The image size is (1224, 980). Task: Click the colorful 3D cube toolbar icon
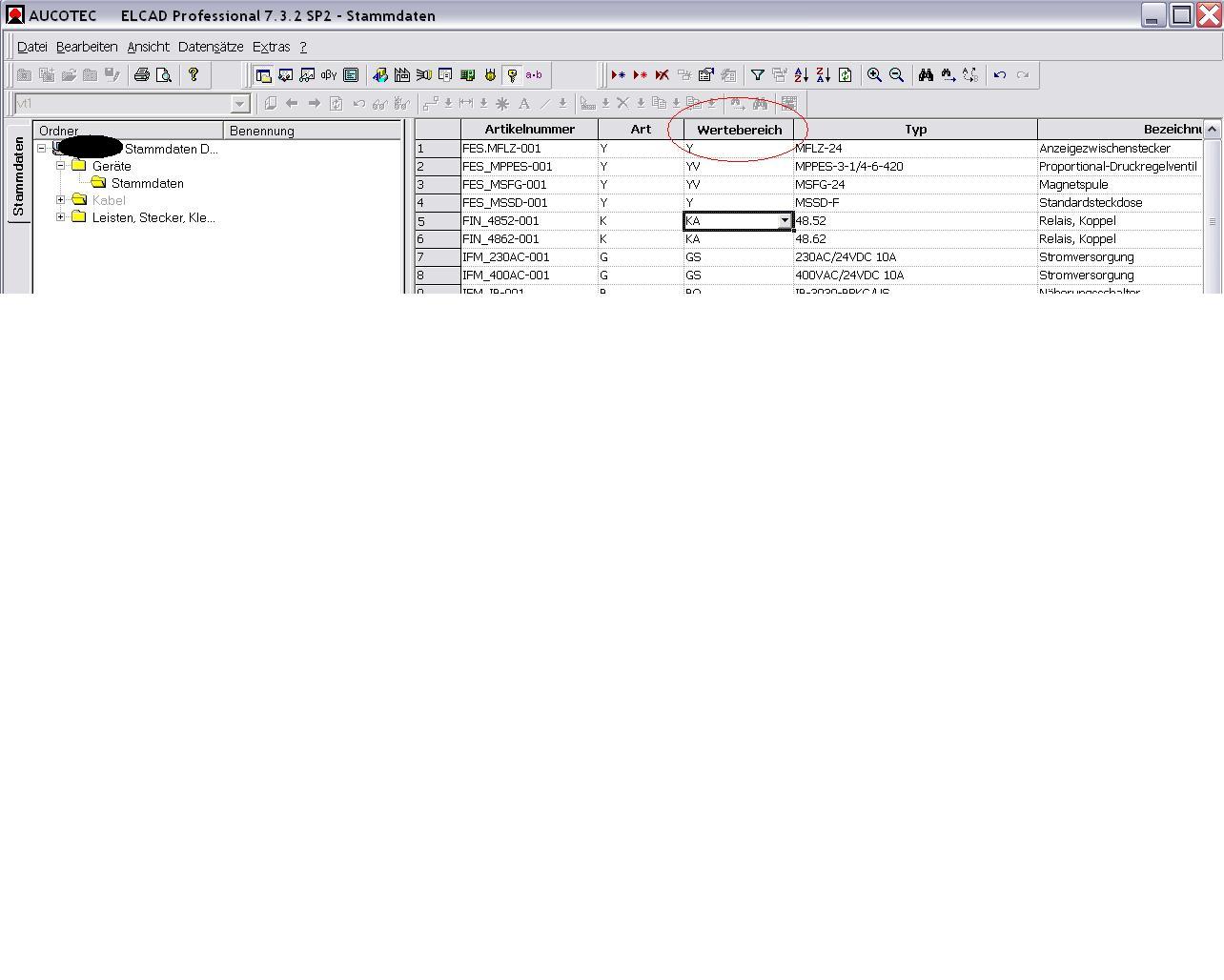(x=380, y=74)
